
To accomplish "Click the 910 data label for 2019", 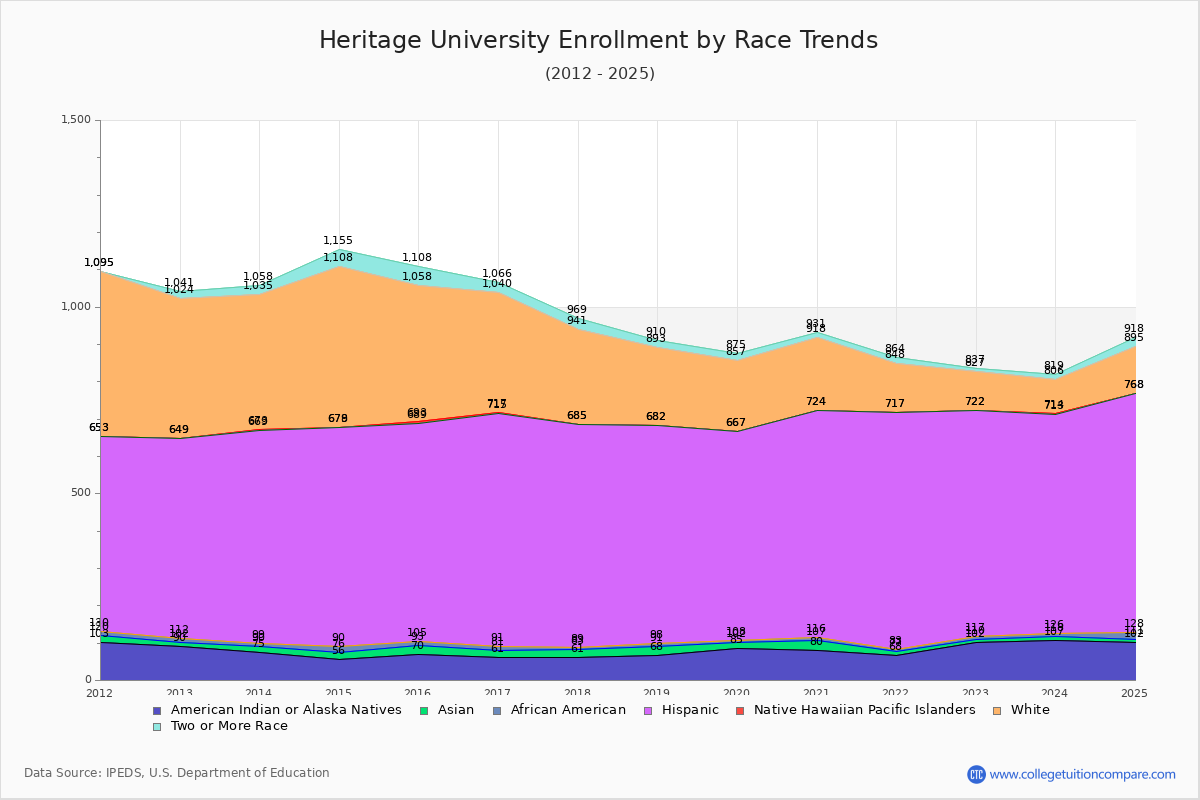I will pos(656,332).
